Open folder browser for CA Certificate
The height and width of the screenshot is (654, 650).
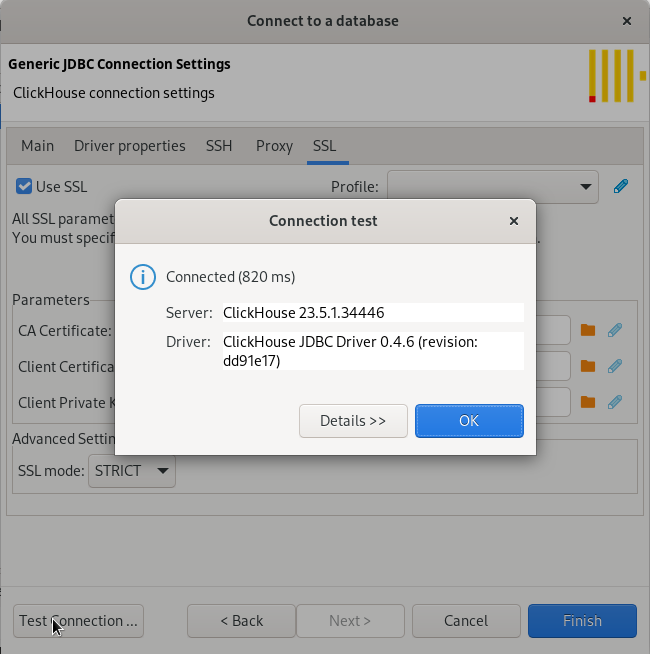(588, 330)
